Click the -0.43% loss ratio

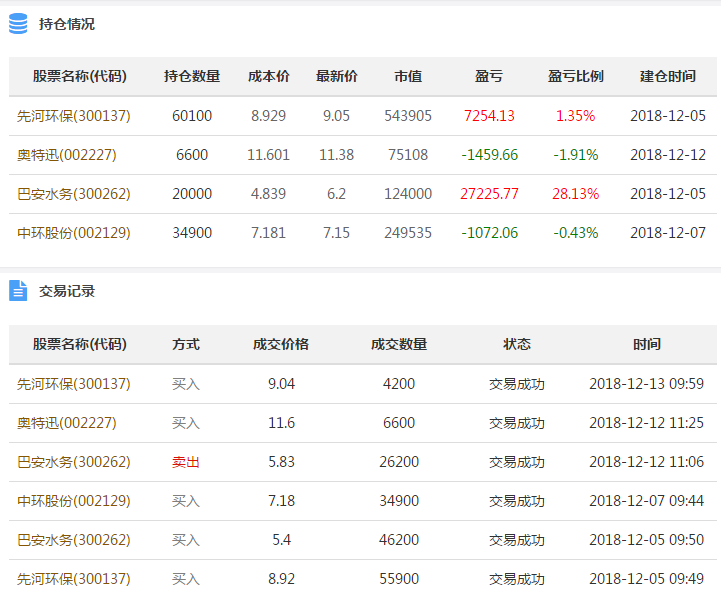576,233
